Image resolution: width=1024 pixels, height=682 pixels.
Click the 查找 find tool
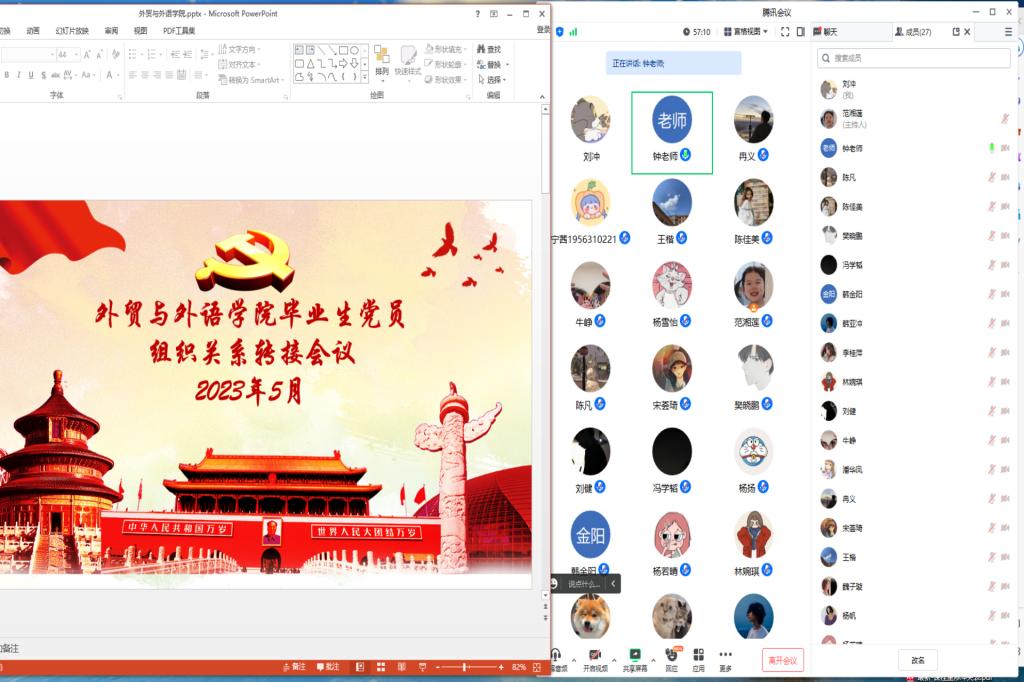[489, 49]
